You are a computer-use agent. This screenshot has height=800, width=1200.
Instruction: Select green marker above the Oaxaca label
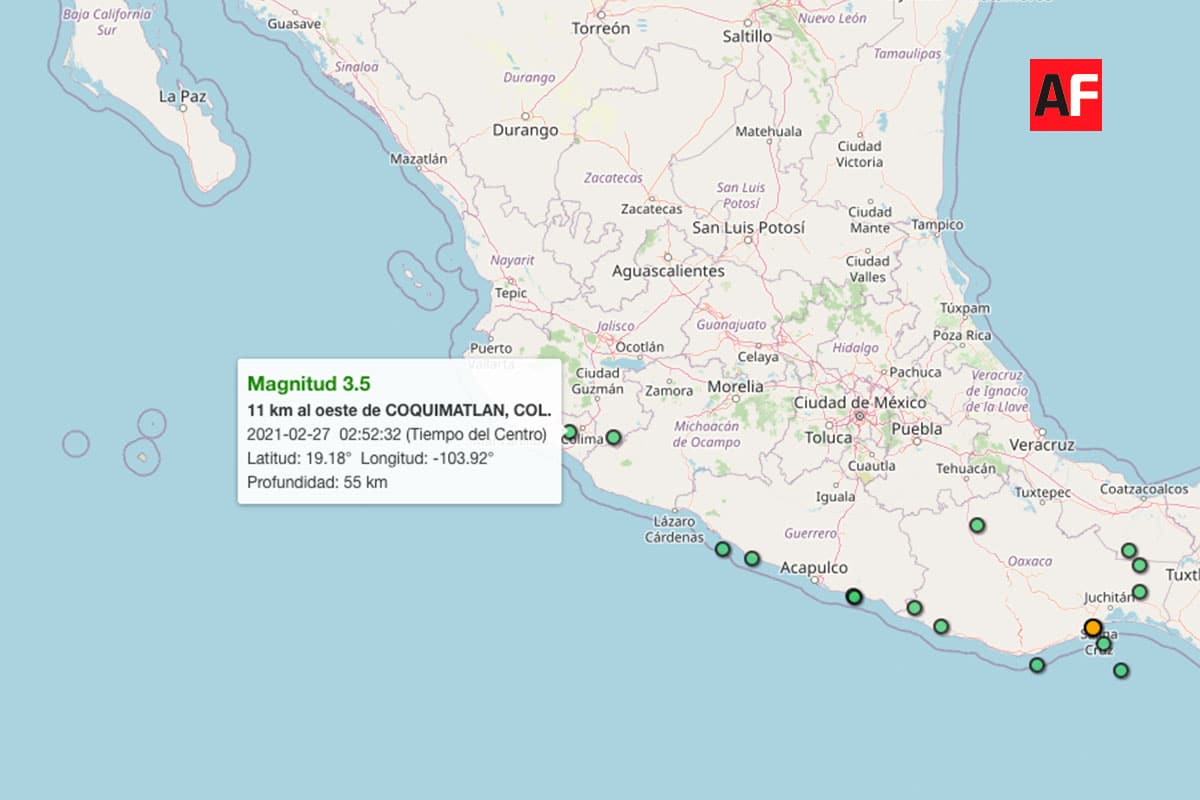(977, 525)
